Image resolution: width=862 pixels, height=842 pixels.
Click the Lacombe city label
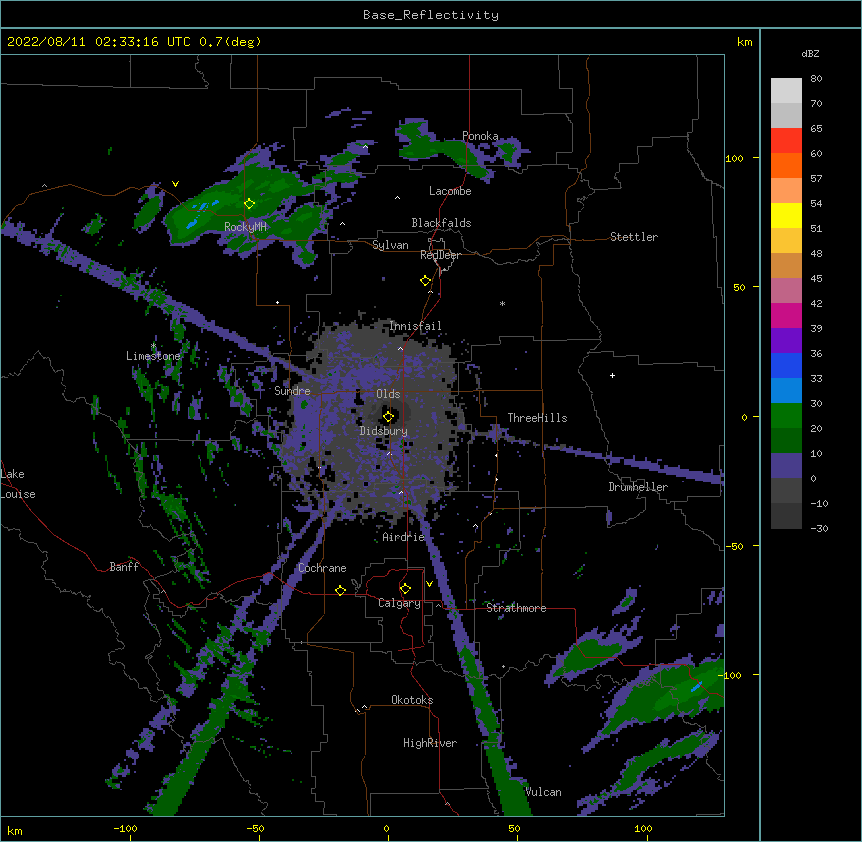click(450, 191)
